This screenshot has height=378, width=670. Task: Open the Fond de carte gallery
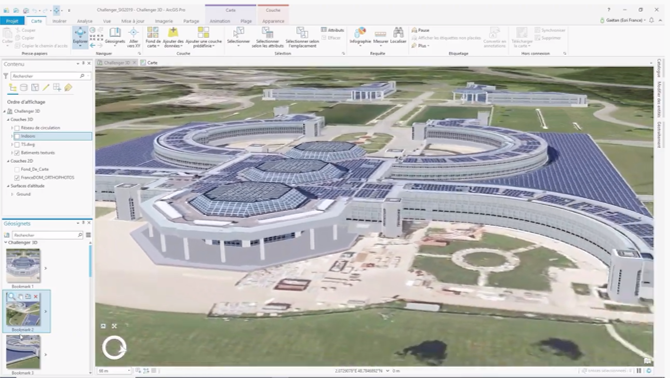coord(153,37)
